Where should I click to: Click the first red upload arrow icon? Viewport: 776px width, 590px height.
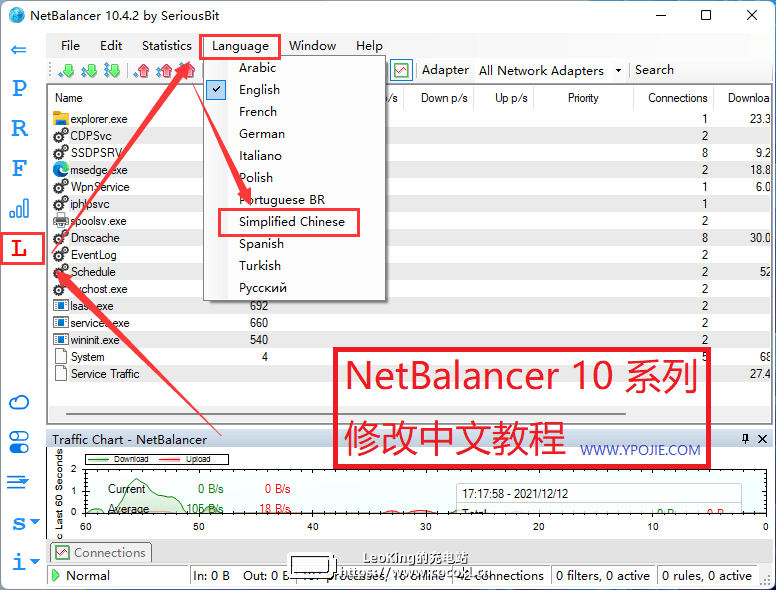[x=142, y=71]
